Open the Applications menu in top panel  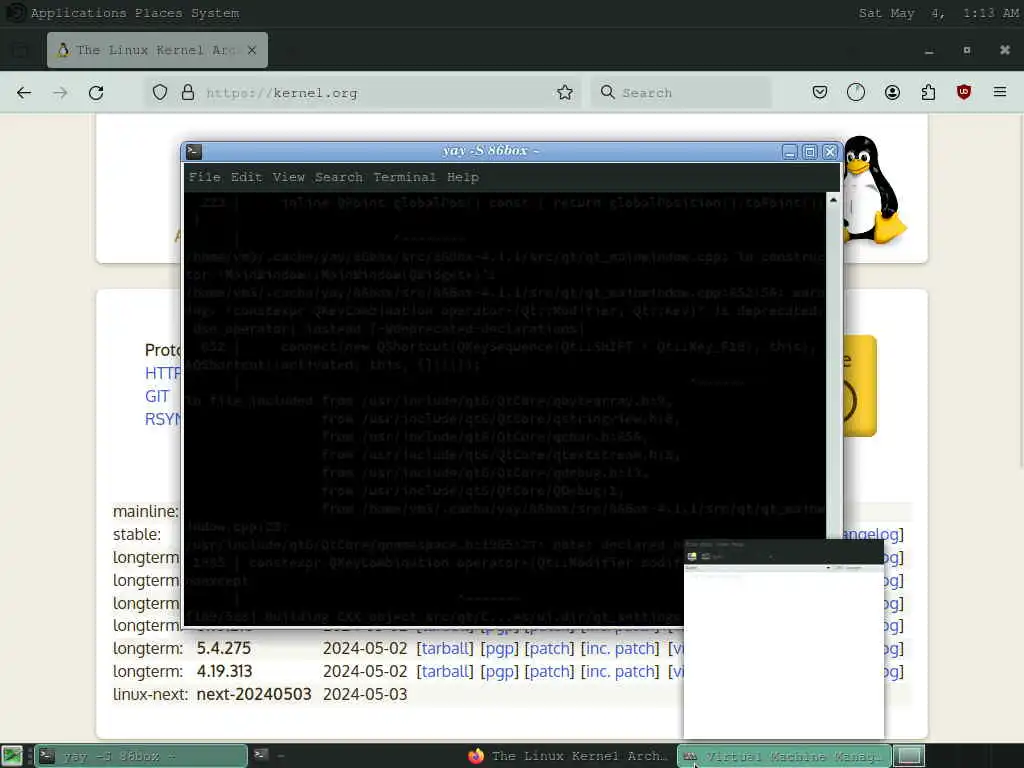[x=78, y=13]
